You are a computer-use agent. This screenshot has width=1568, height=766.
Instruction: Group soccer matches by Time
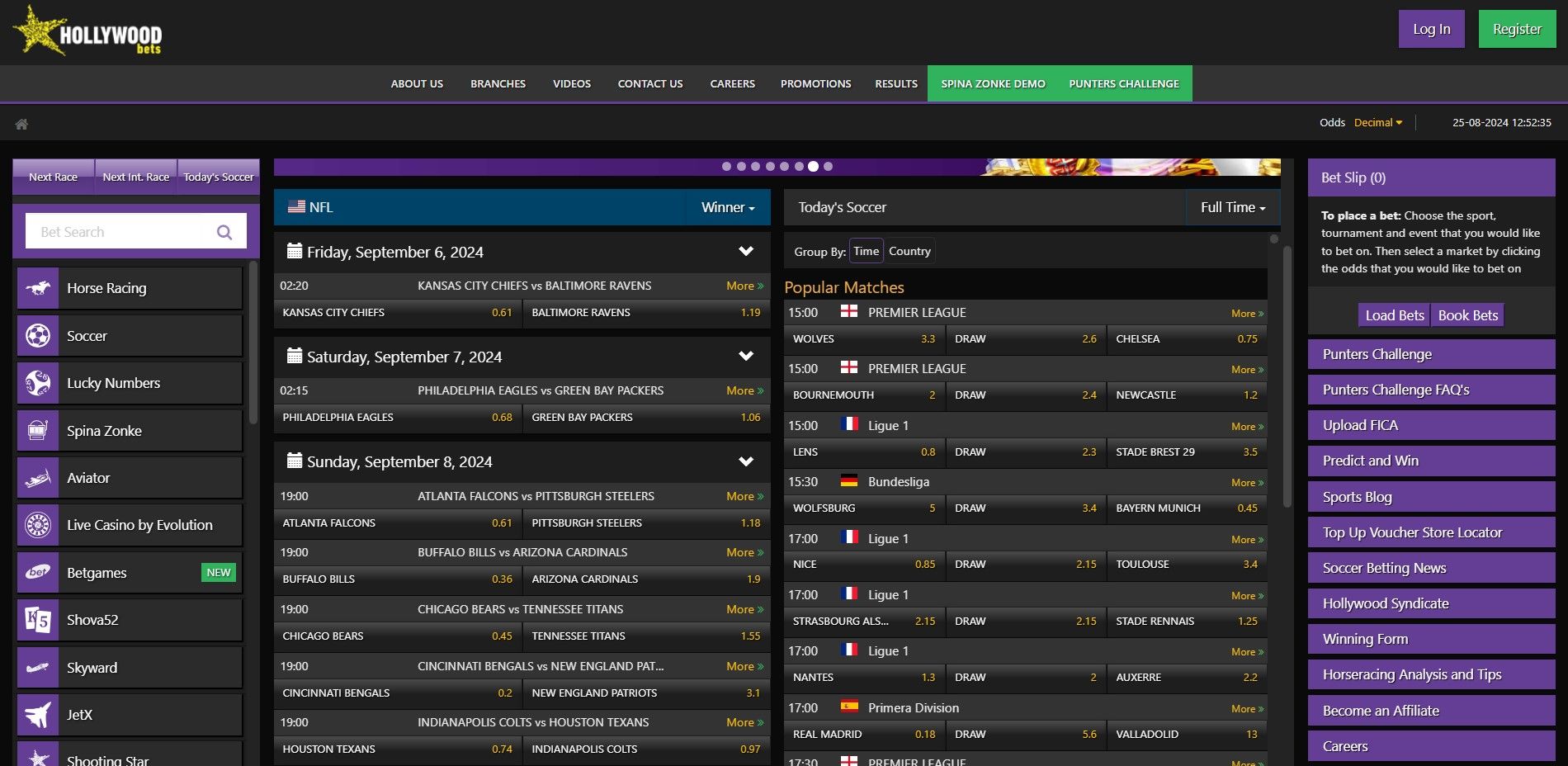click(867, 251)
